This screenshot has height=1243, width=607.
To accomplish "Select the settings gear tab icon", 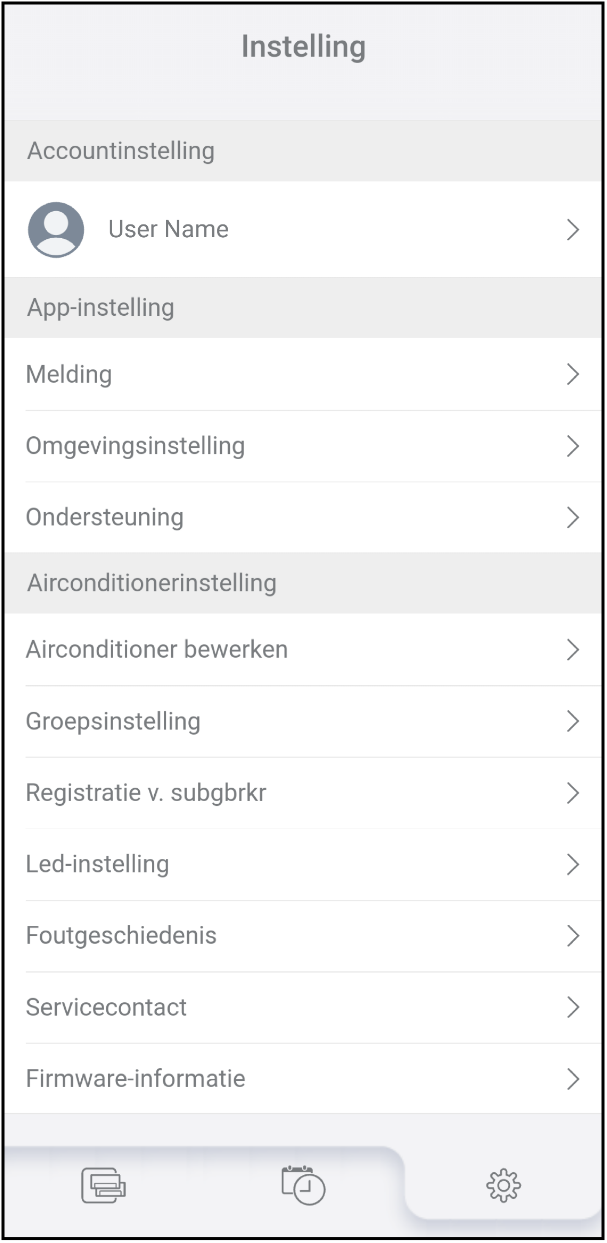I will (x=503, y=1185).
